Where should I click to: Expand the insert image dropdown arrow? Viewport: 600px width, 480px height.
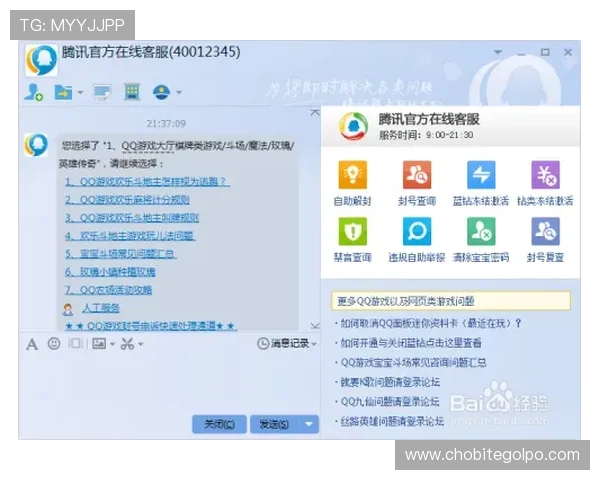[x=112, y=344]
